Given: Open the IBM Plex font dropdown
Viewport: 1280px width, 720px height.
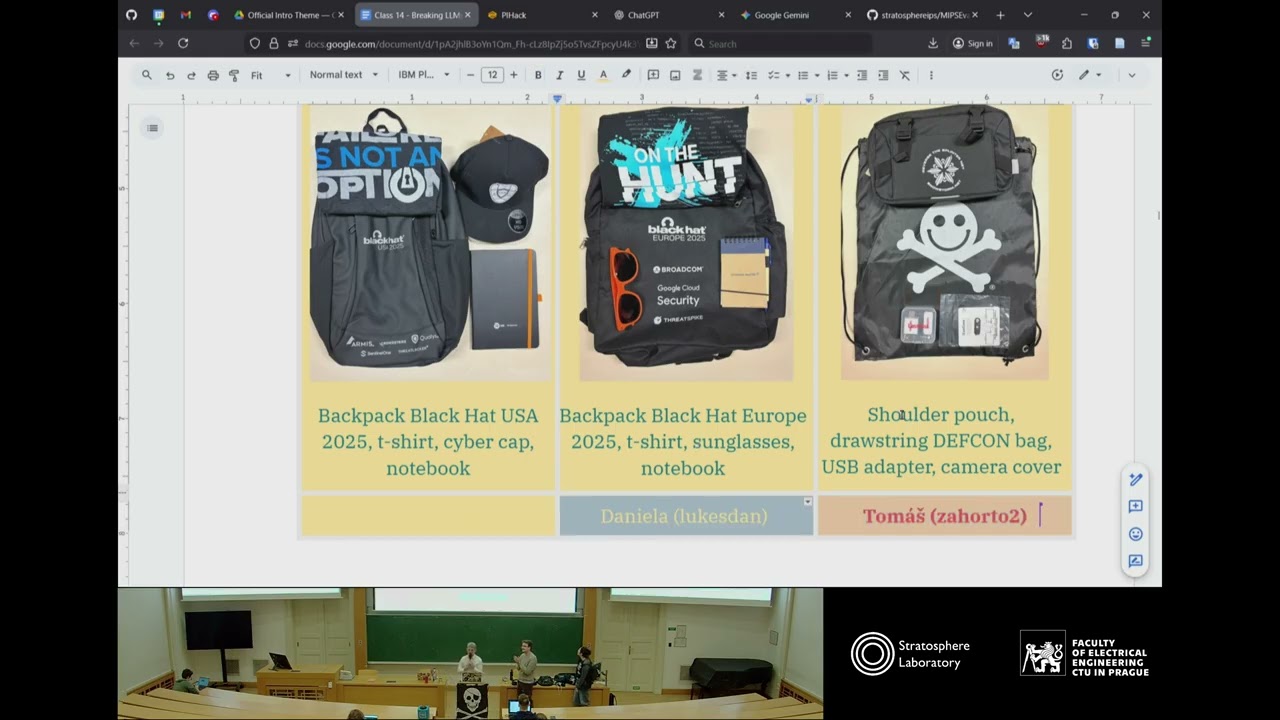Looking at the screenshot, I should (424, 75).
